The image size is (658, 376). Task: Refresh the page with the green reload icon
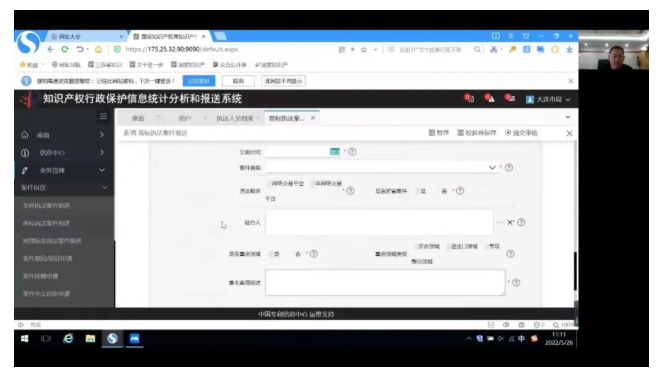click(x=65, y=50)
